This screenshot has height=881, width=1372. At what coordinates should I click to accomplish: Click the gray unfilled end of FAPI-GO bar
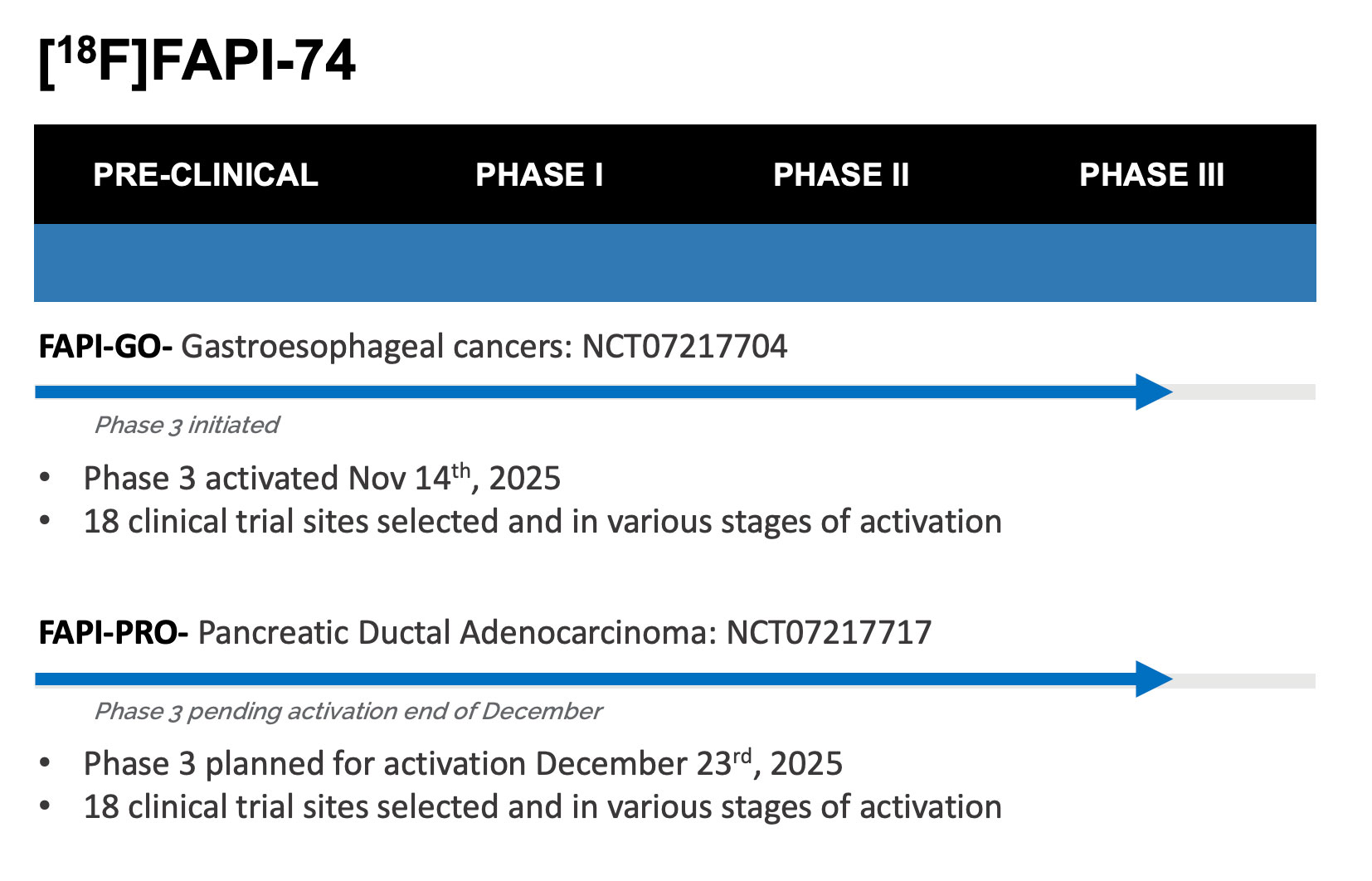(1244, 392)
